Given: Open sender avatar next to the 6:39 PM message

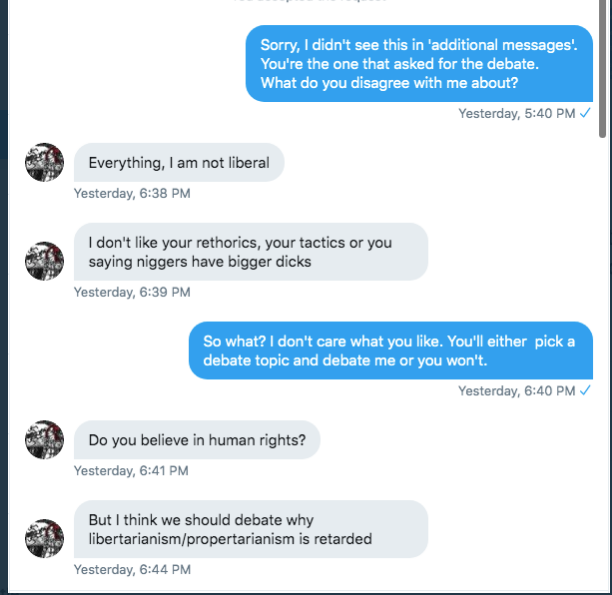Looking at the screenshot, I should point(44,261).
